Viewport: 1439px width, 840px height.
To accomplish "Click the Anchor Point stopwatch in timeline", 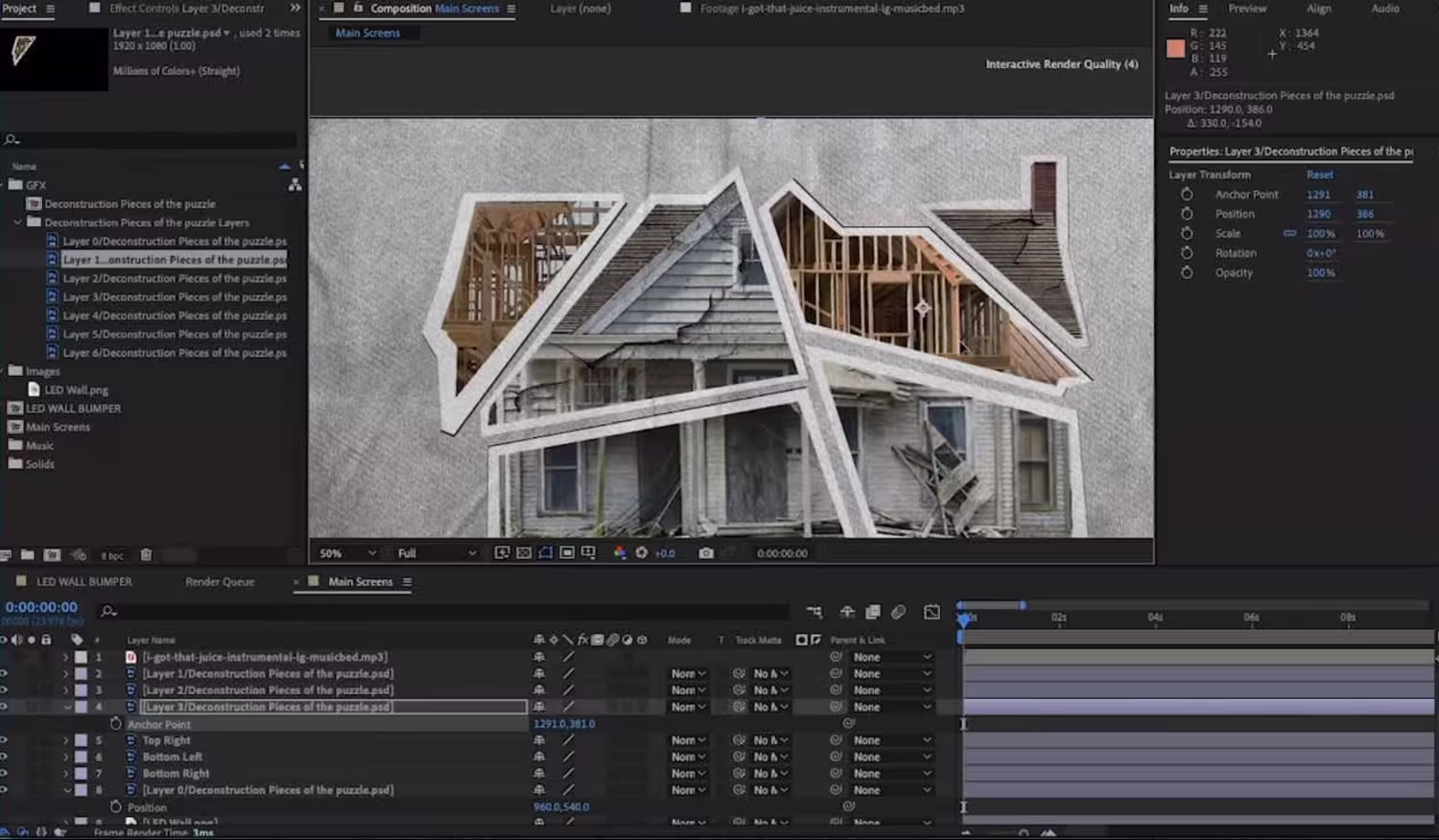I will pyautogui.click(x=116, y=724).
